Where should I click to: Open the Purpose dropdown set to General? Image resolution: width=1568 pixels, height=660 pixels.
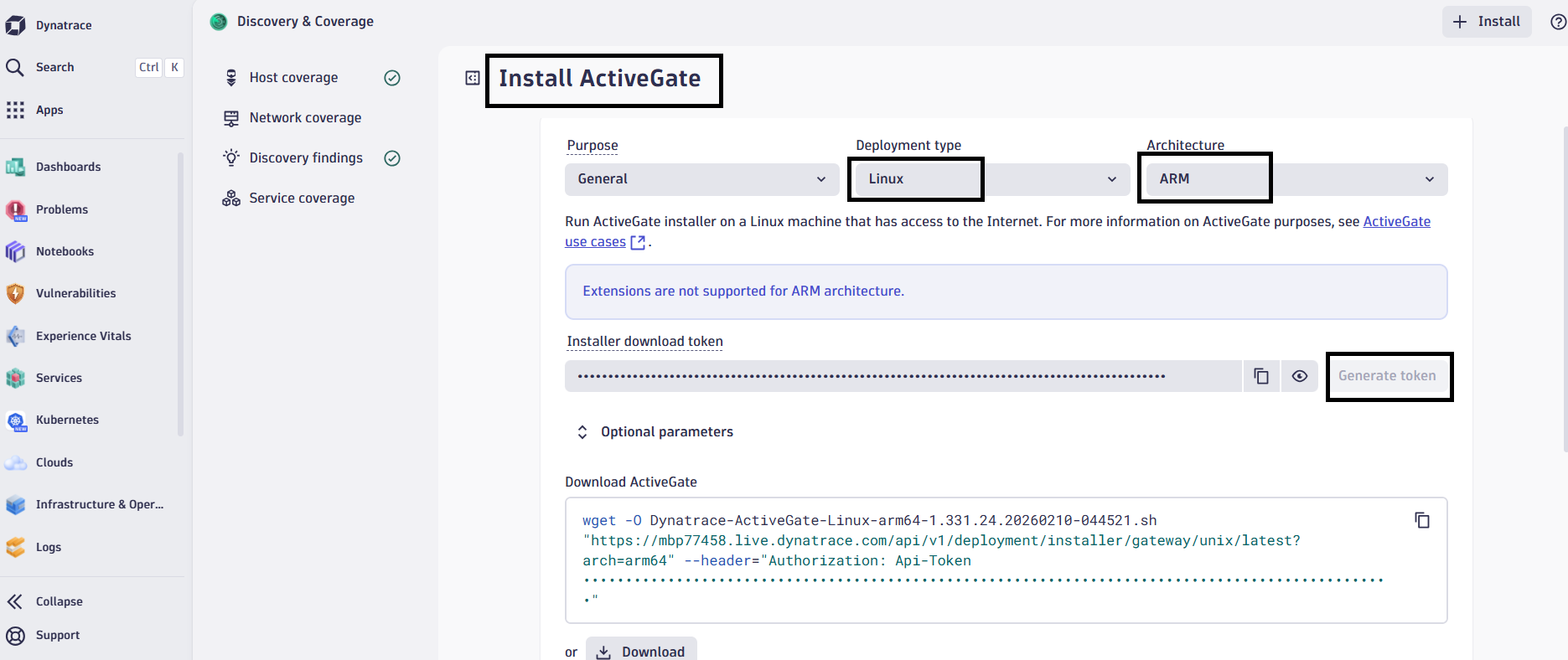[701, 179]
